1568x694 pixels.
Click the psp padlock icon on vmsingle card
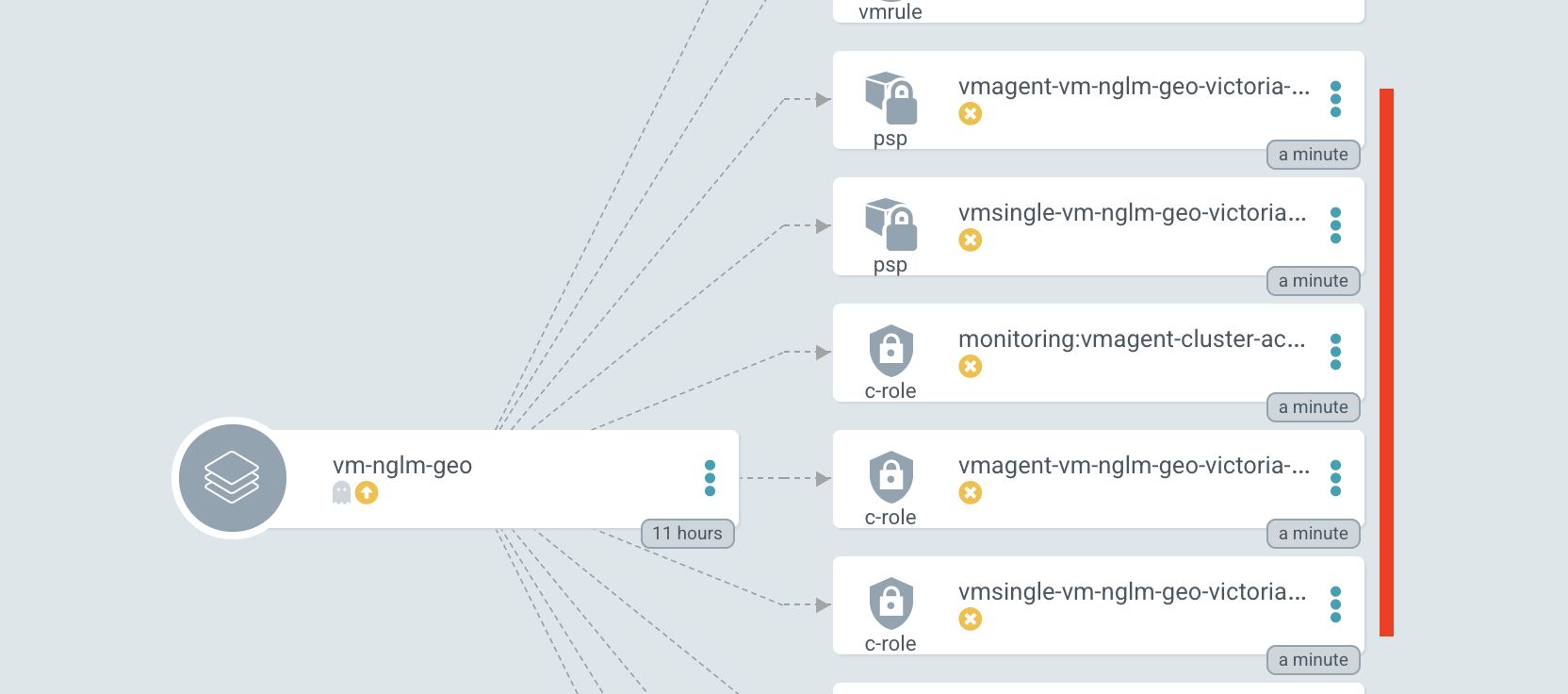click(890, 226)
